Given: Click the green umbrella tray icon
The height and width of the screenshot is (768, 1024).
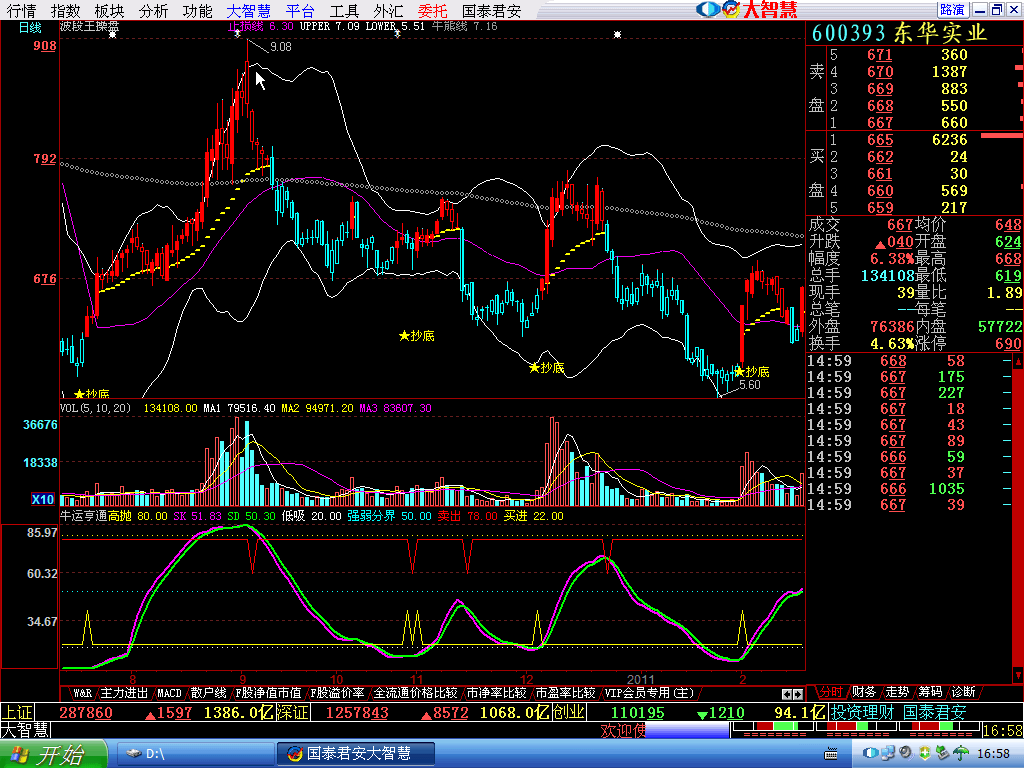Looking at the screenshot, I should 960,753.
